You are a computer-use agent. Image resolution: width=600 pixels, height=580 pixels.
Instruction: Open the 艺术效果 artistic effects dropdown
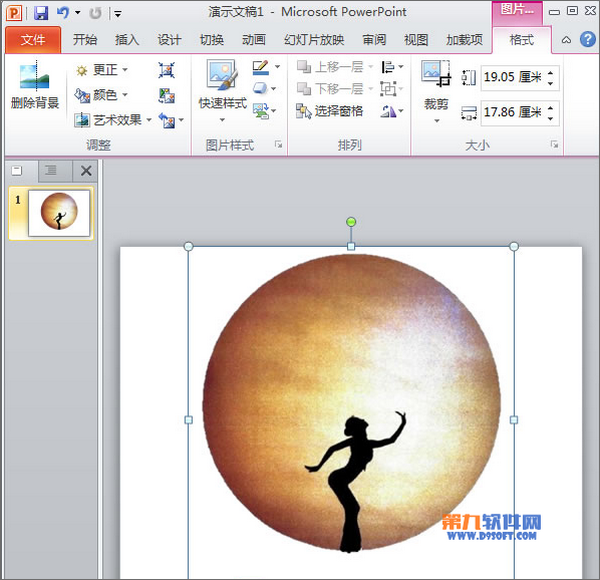(113, 120)
